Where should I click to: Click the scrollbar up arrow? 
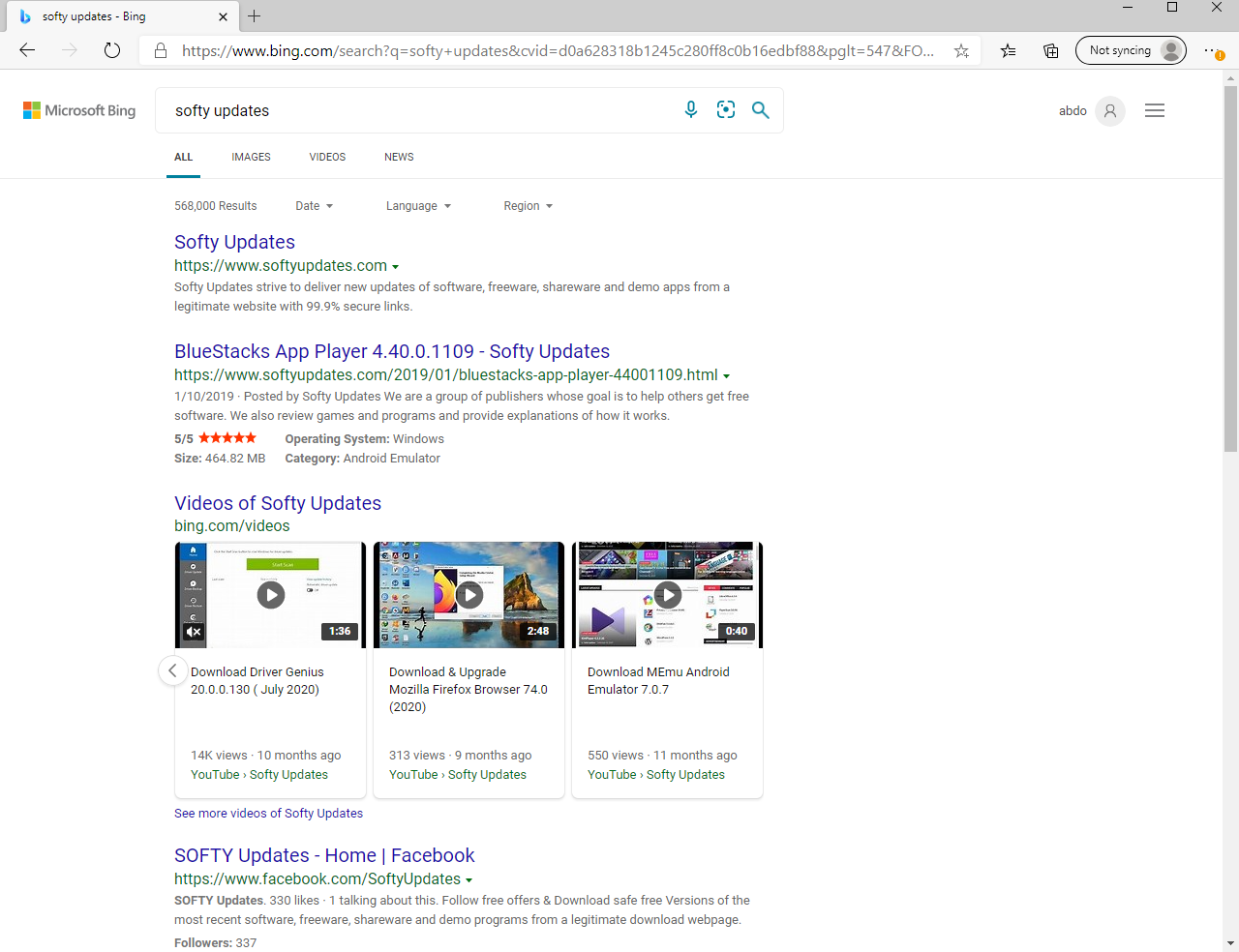click(1230, 76)
